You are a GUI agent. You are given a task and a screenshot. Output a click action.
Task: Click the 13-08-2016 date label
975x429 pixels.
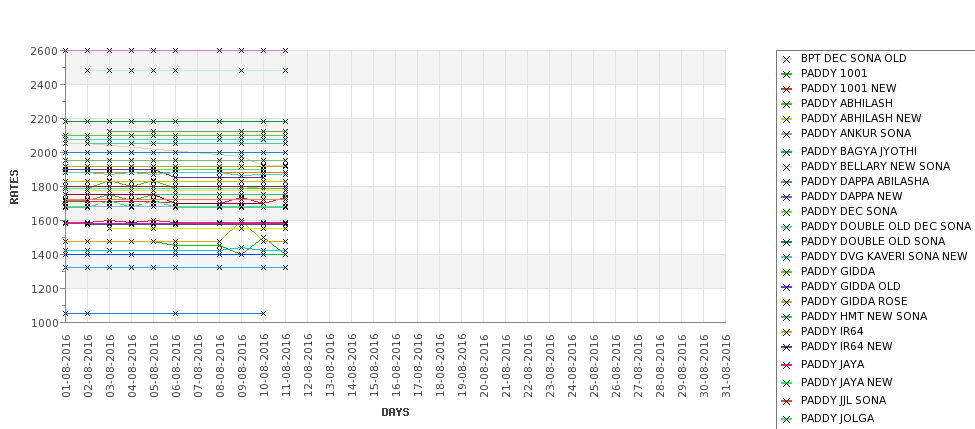(x=330, y=366)
